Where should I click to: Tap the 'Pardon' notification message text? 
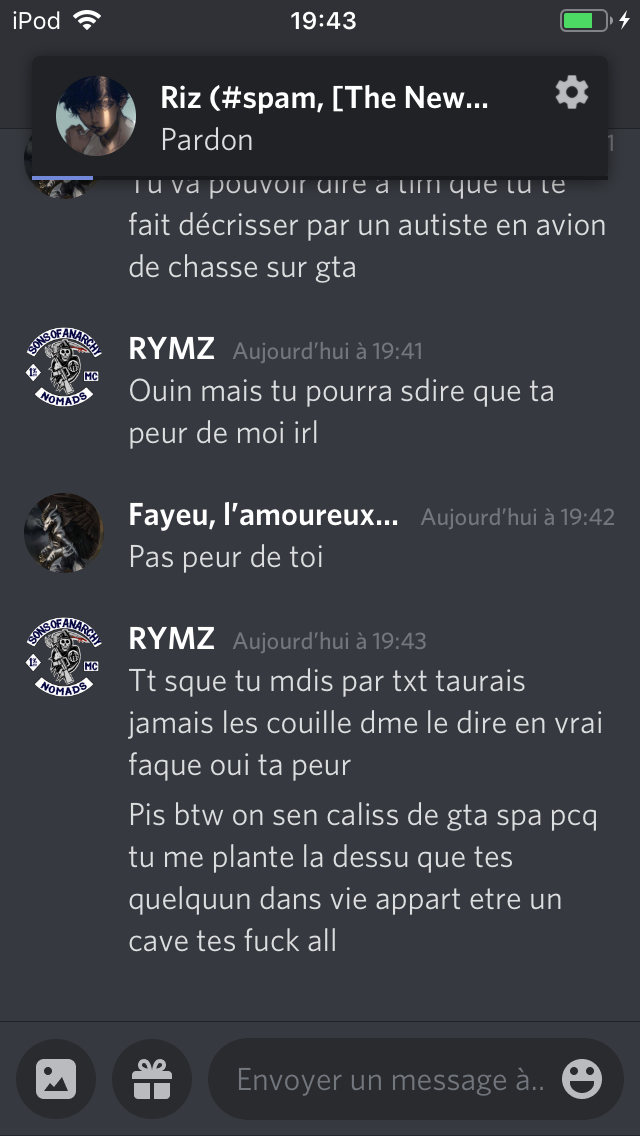pos(207,139)
